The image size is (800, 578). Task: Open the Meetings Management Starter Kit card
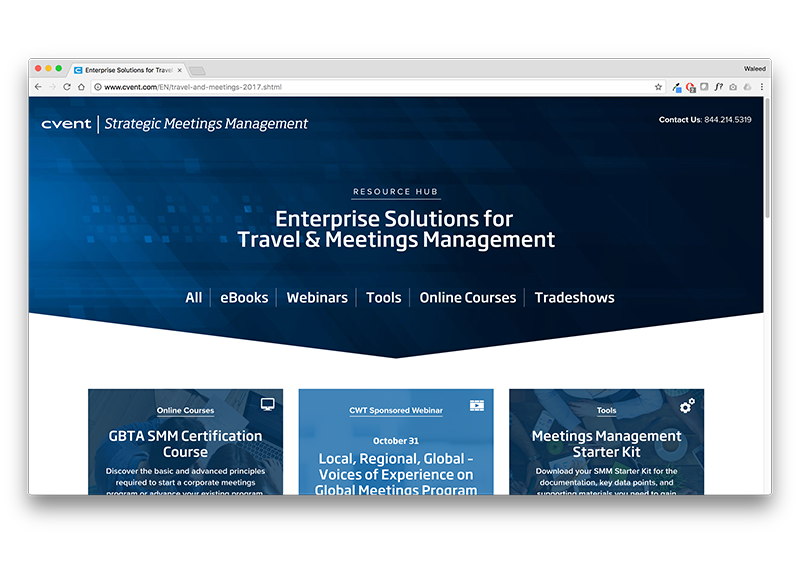606,444
